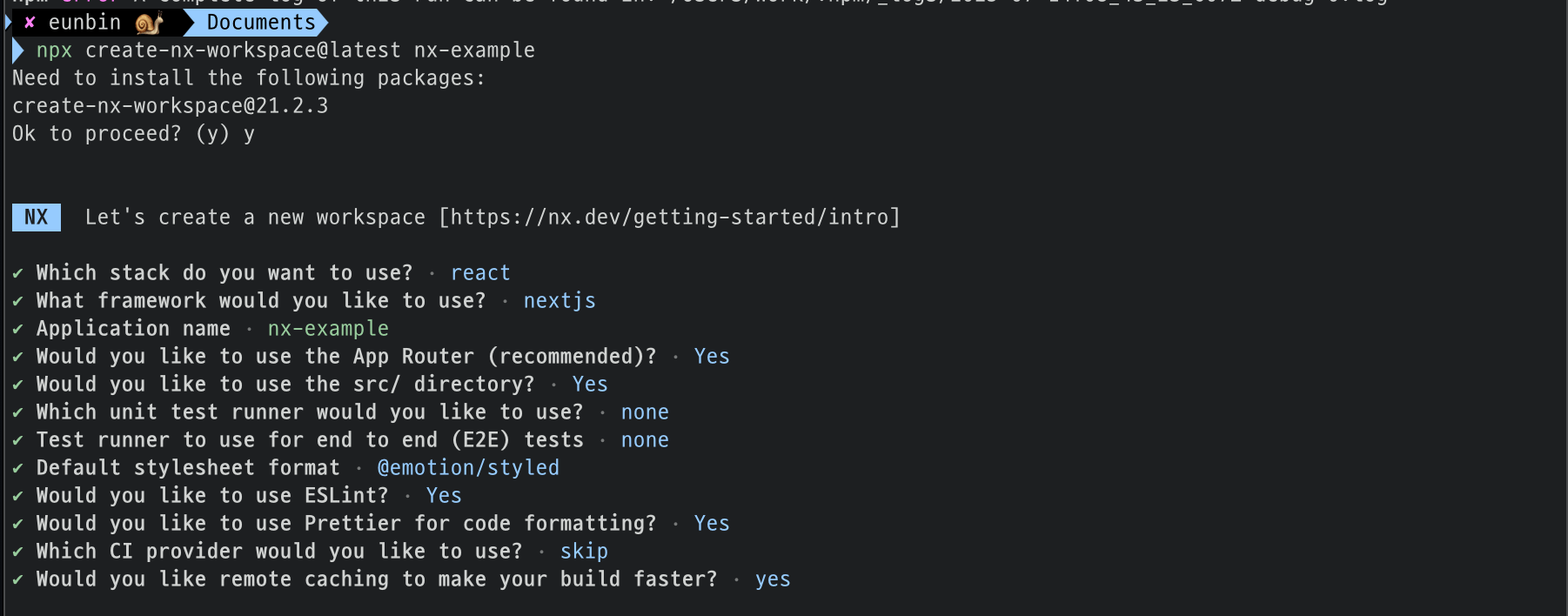
Task: Click the snail emoji in the prompt
Action: pos(149,23)
